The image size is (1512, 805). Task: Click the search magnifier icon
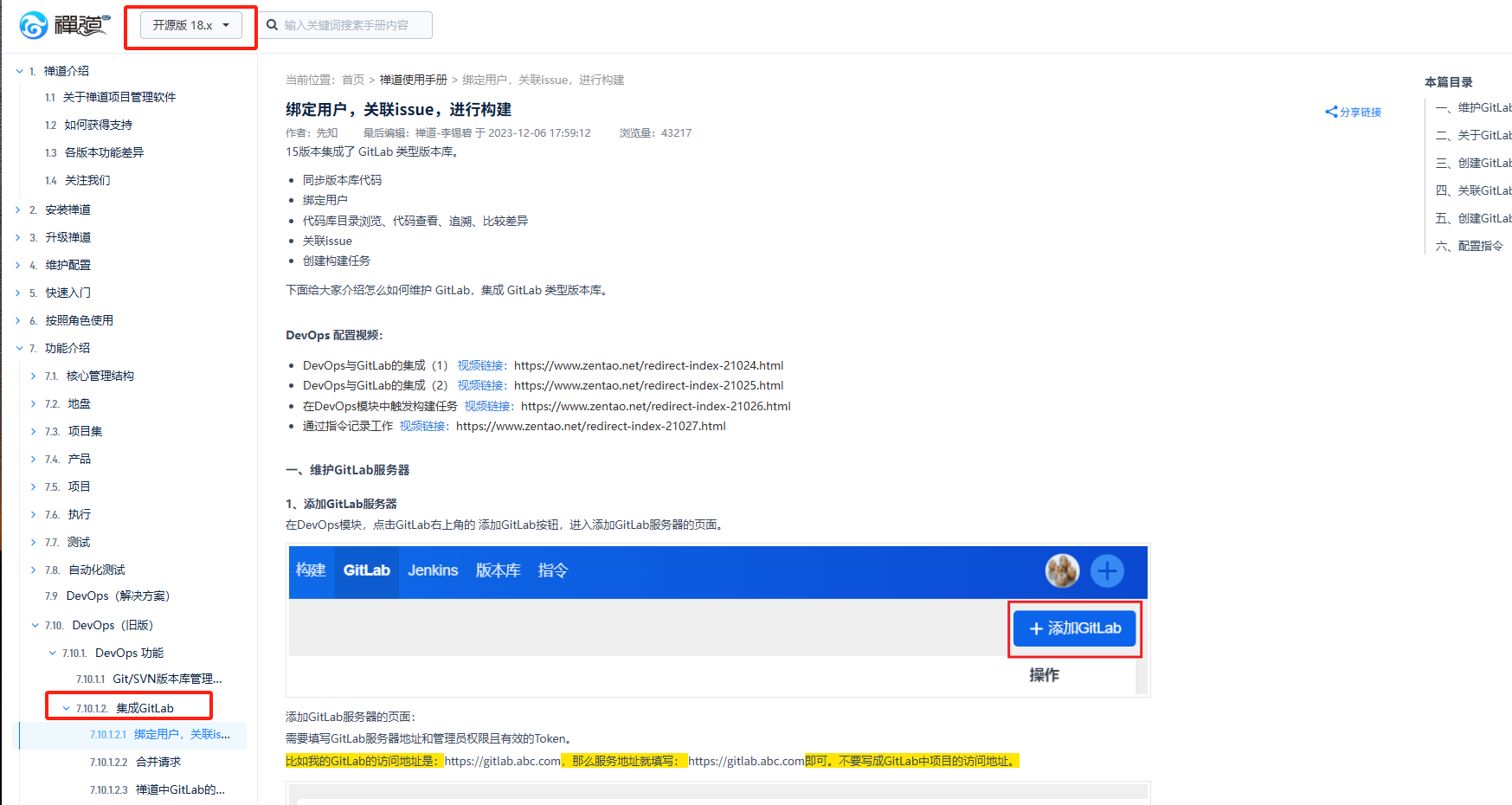272,25
